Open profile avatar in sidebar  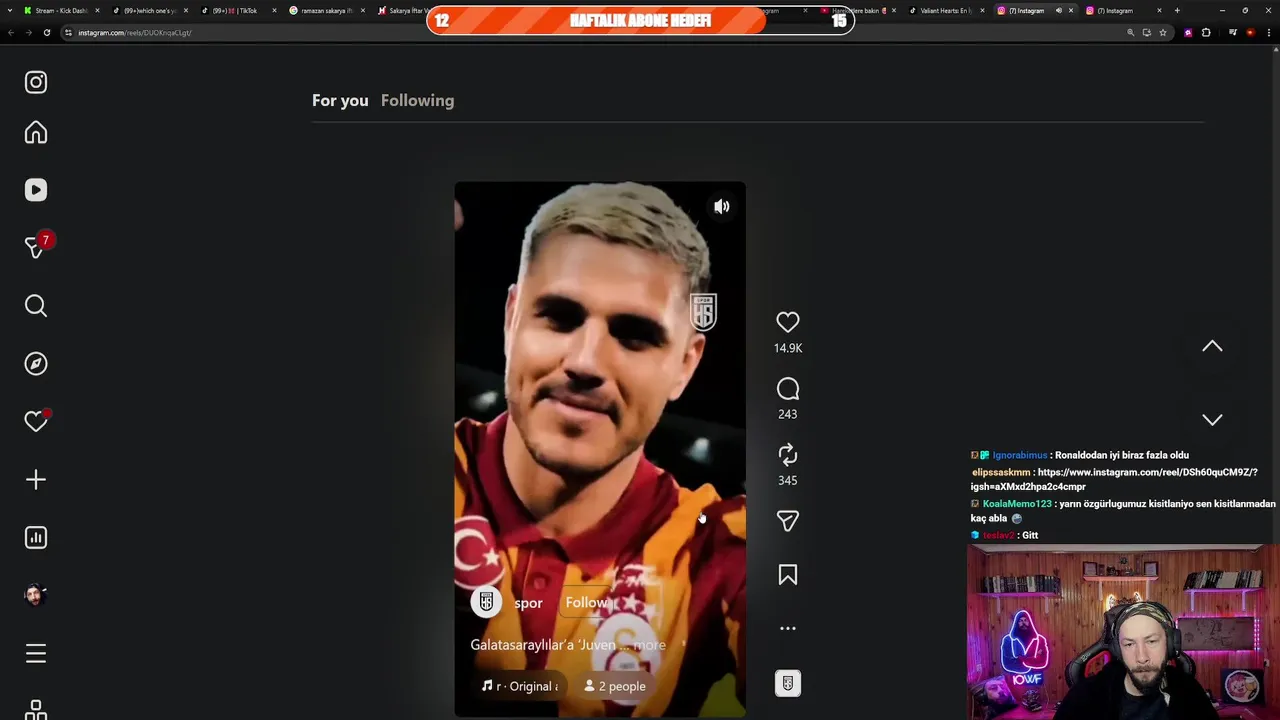click(36, 595)
